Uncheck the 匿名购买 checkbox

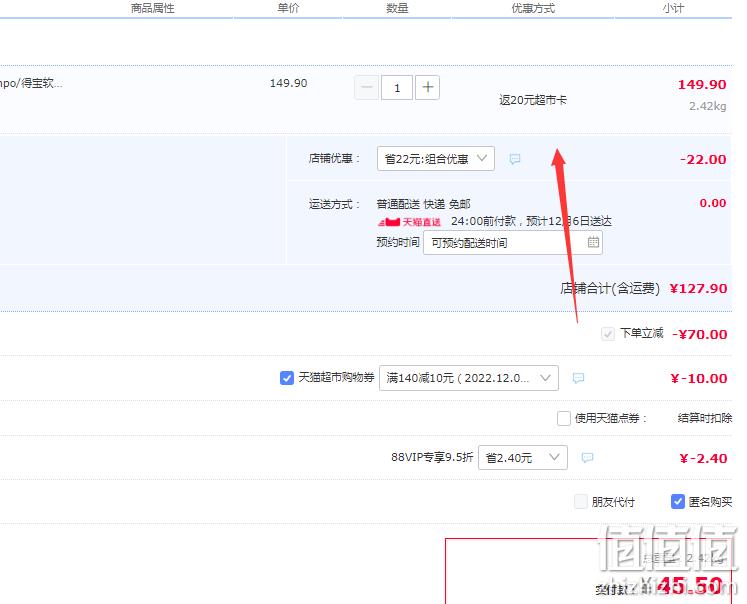(x=677, y=502)
